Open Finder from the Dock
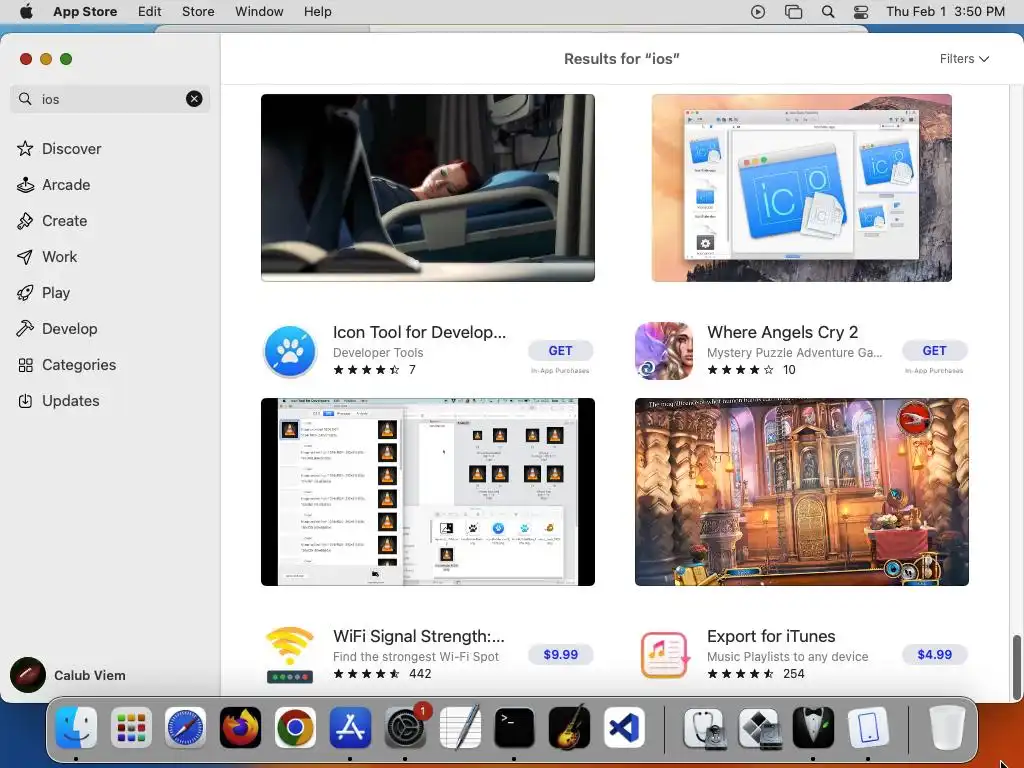Screen dimensions: 1024x768 point(76,728)
